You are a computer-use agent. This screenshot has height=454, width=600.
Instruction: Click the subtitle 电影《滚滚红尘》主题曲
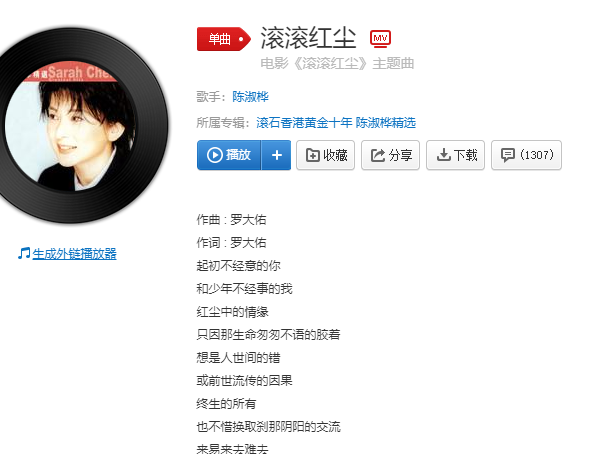[x=337, y=64]
